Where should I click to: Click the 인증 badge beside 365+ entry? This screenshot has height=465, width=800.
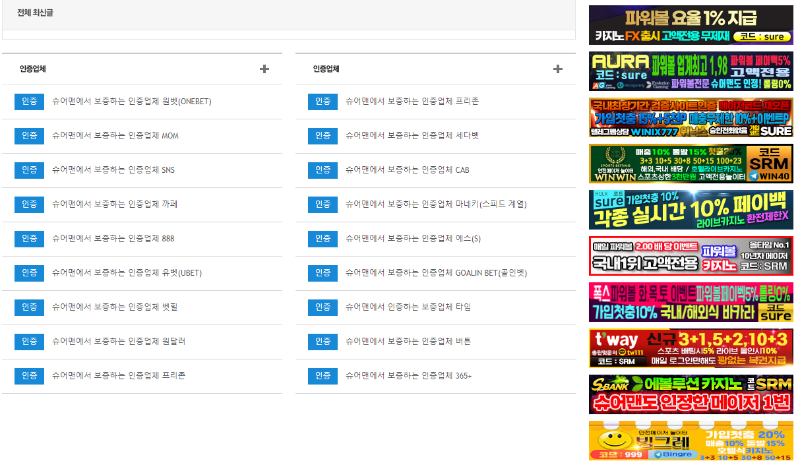click(322, 376)
